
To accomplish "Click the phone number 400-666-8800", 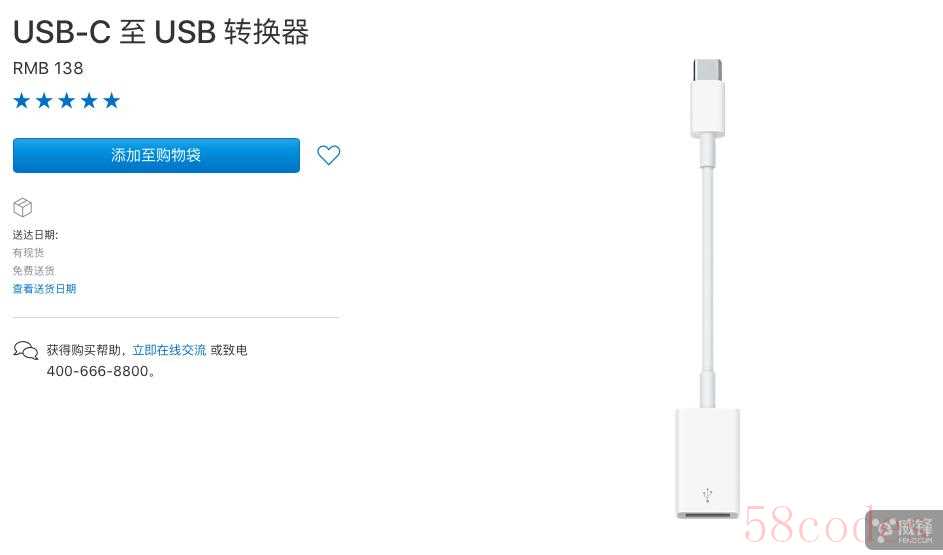I will click(98, 371).
